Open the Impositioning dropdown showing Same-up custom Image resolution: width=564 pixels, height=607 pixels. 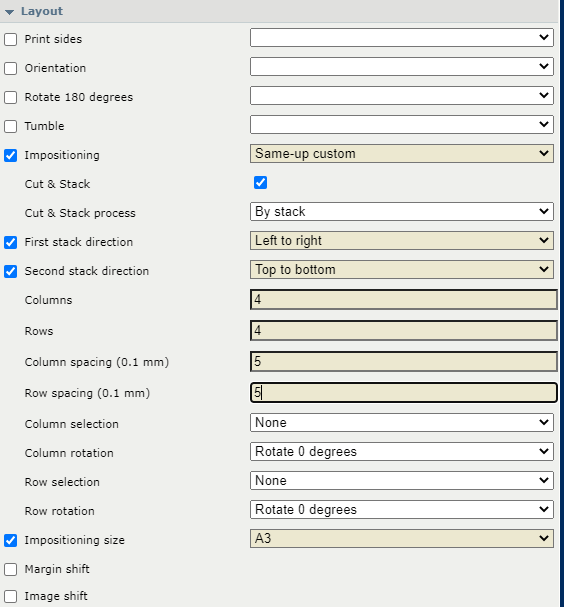click(x=402, y=154)
